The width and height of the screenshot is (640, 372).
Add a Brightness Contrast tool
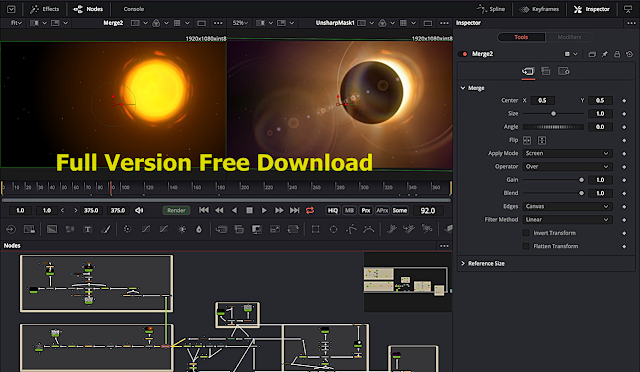[182, 229]
